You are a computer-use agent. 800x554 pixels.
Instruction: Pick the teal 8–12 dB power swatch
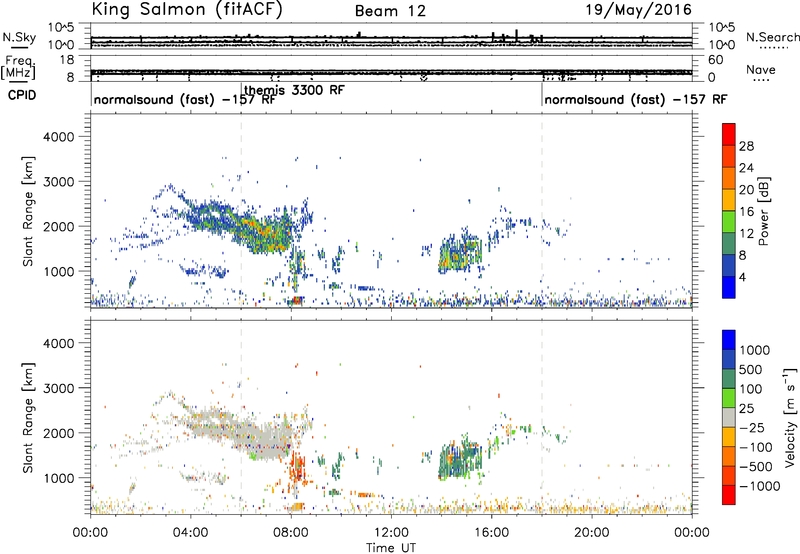(729, 243)
